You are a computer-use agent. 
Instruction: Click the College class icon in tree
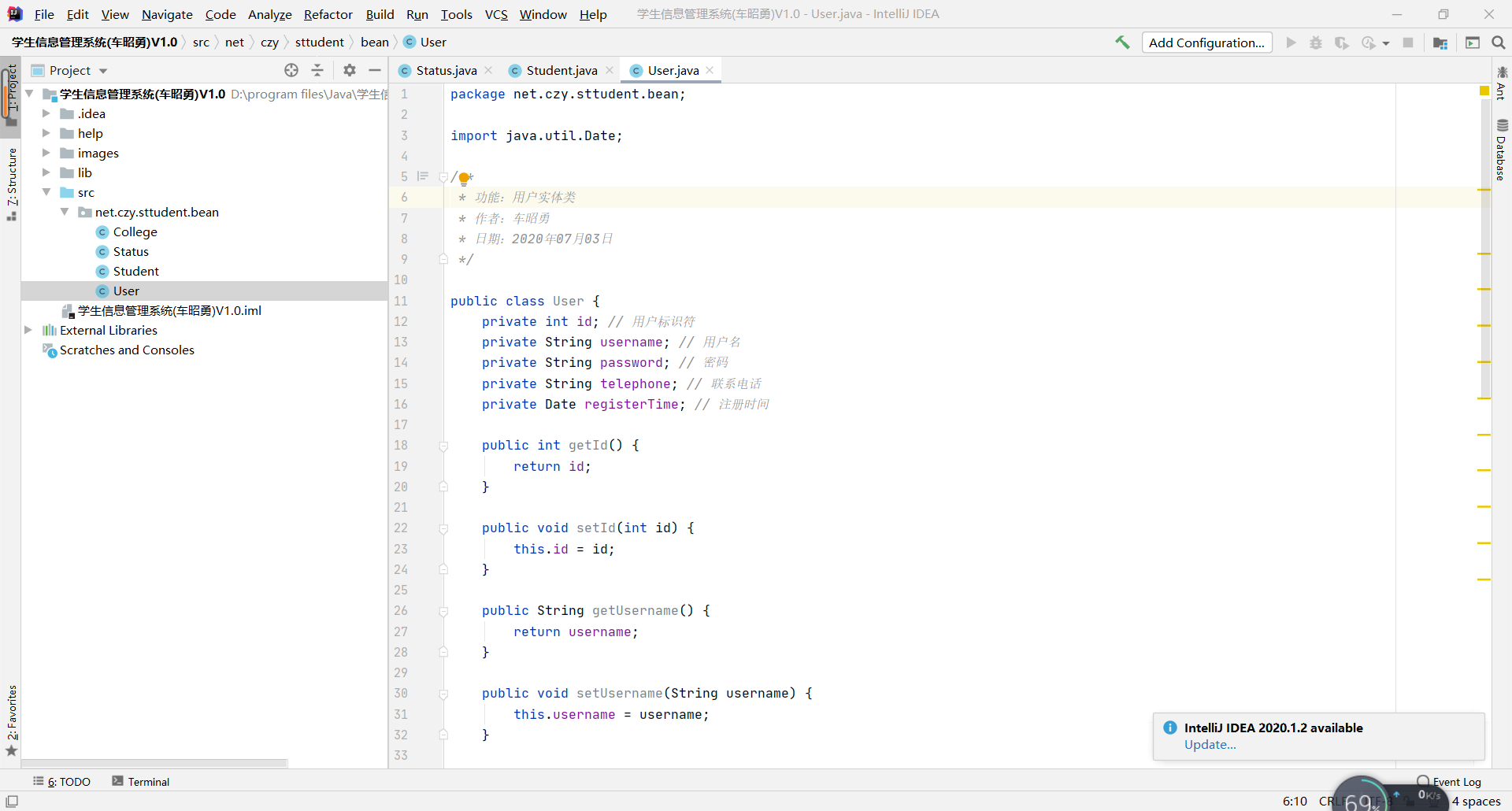coord(102,232)
